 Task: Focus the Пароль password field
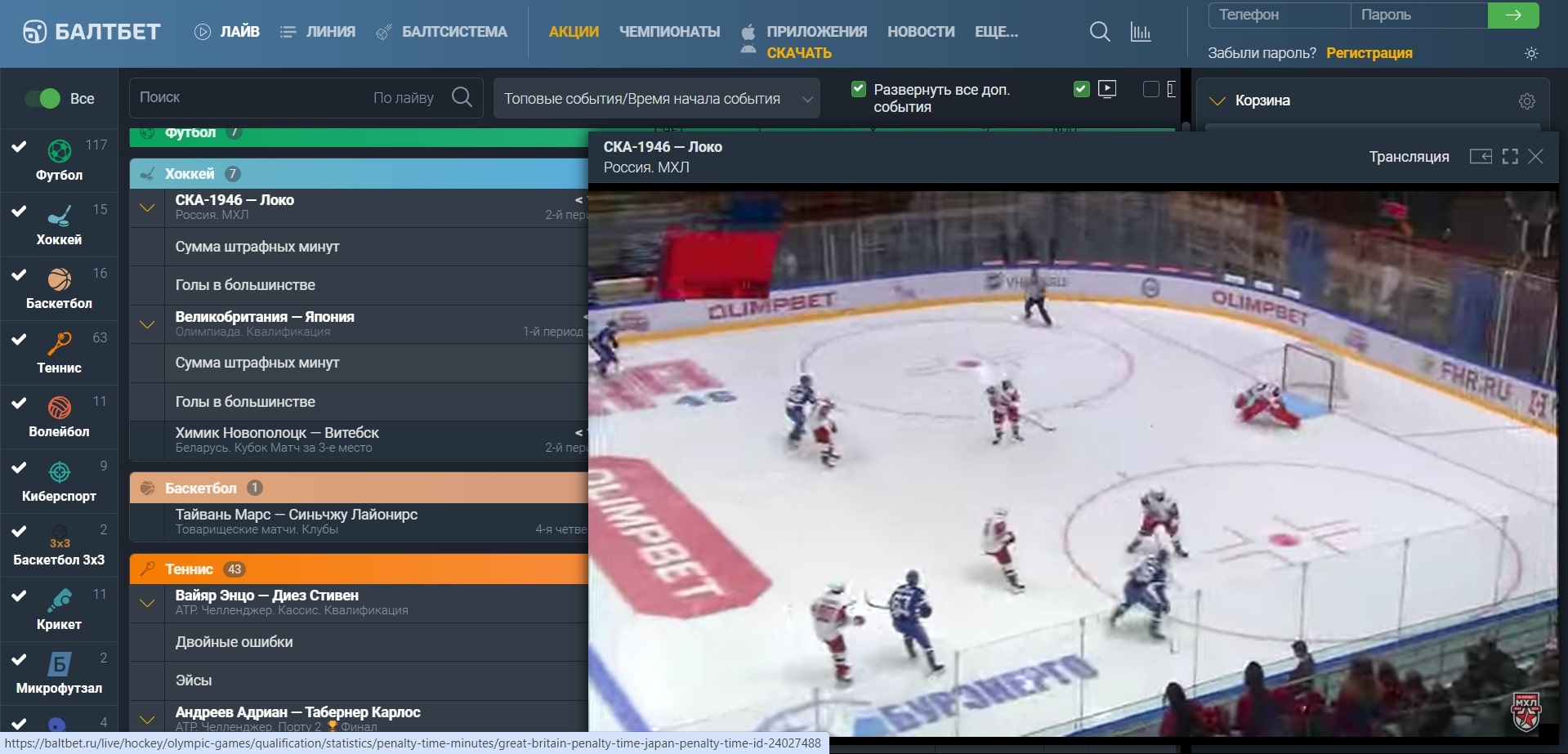[1419, 15]
